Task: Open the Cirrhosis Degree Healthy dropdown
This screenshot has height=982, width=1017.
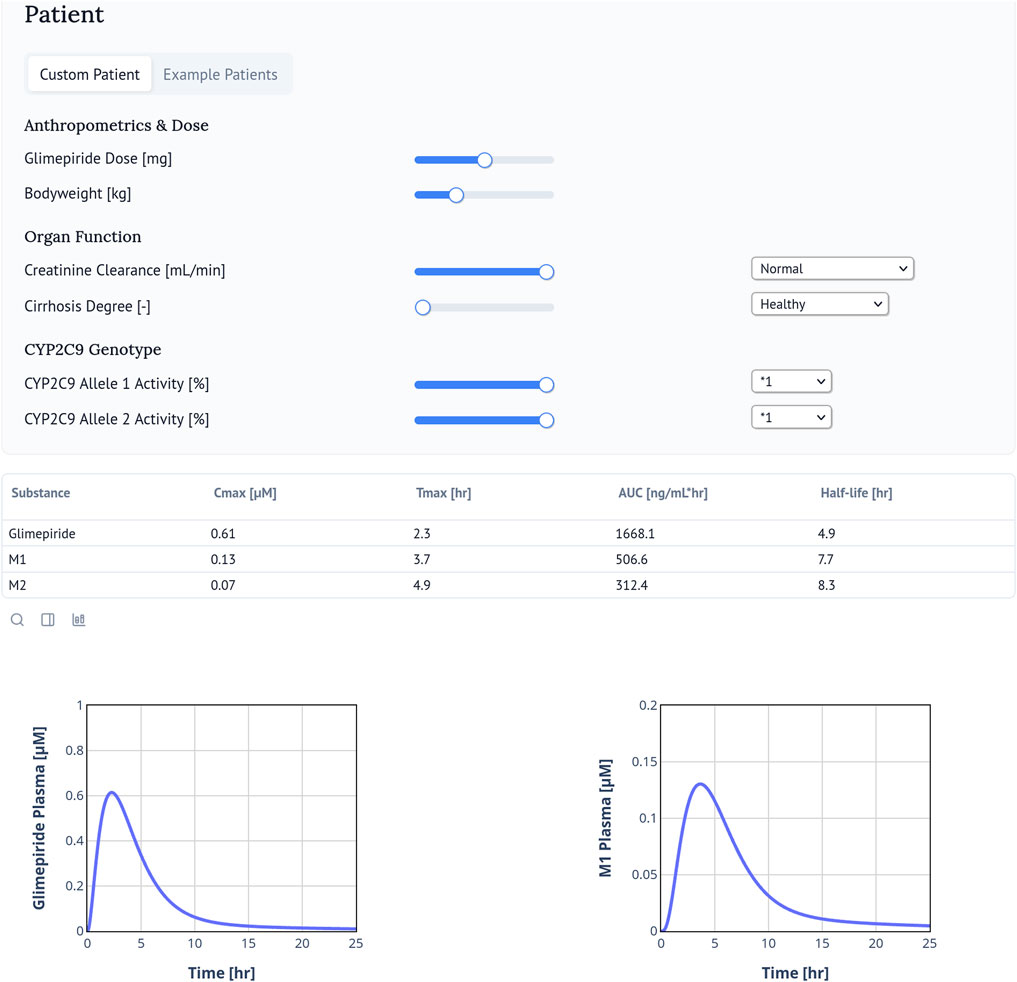Action: (819, 304)
